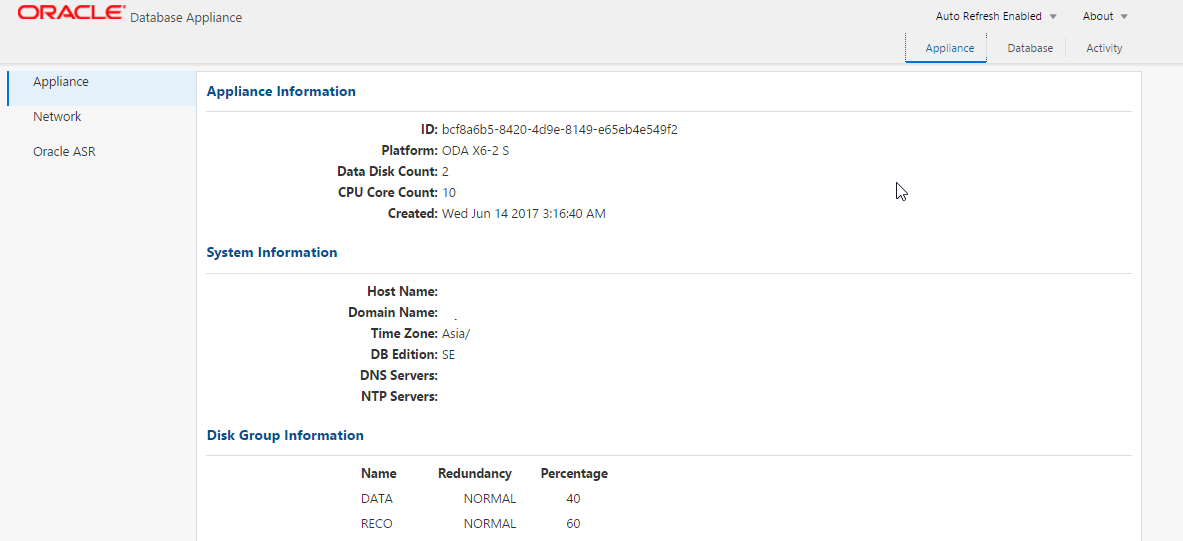This screenshot has height=541, width=1183.
Task: Click the Host Name label
Action: (x=402, y=291)
